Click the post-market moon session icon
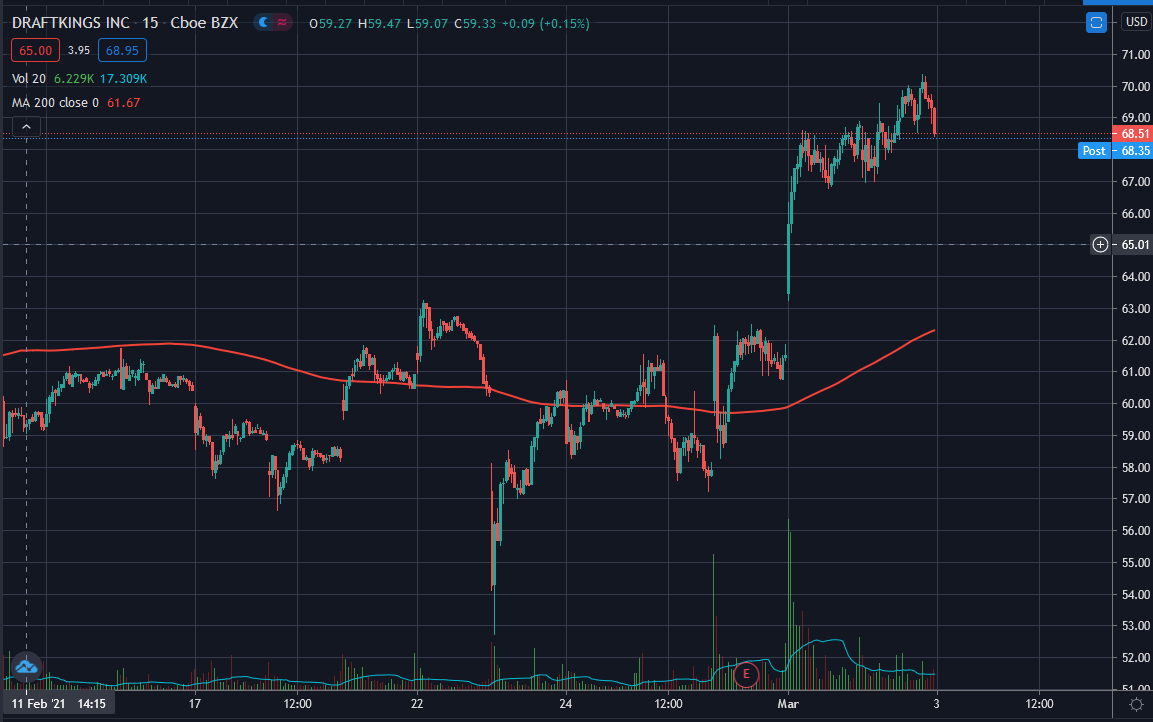This screenshot has width=1153, height=722. [263, 23]
